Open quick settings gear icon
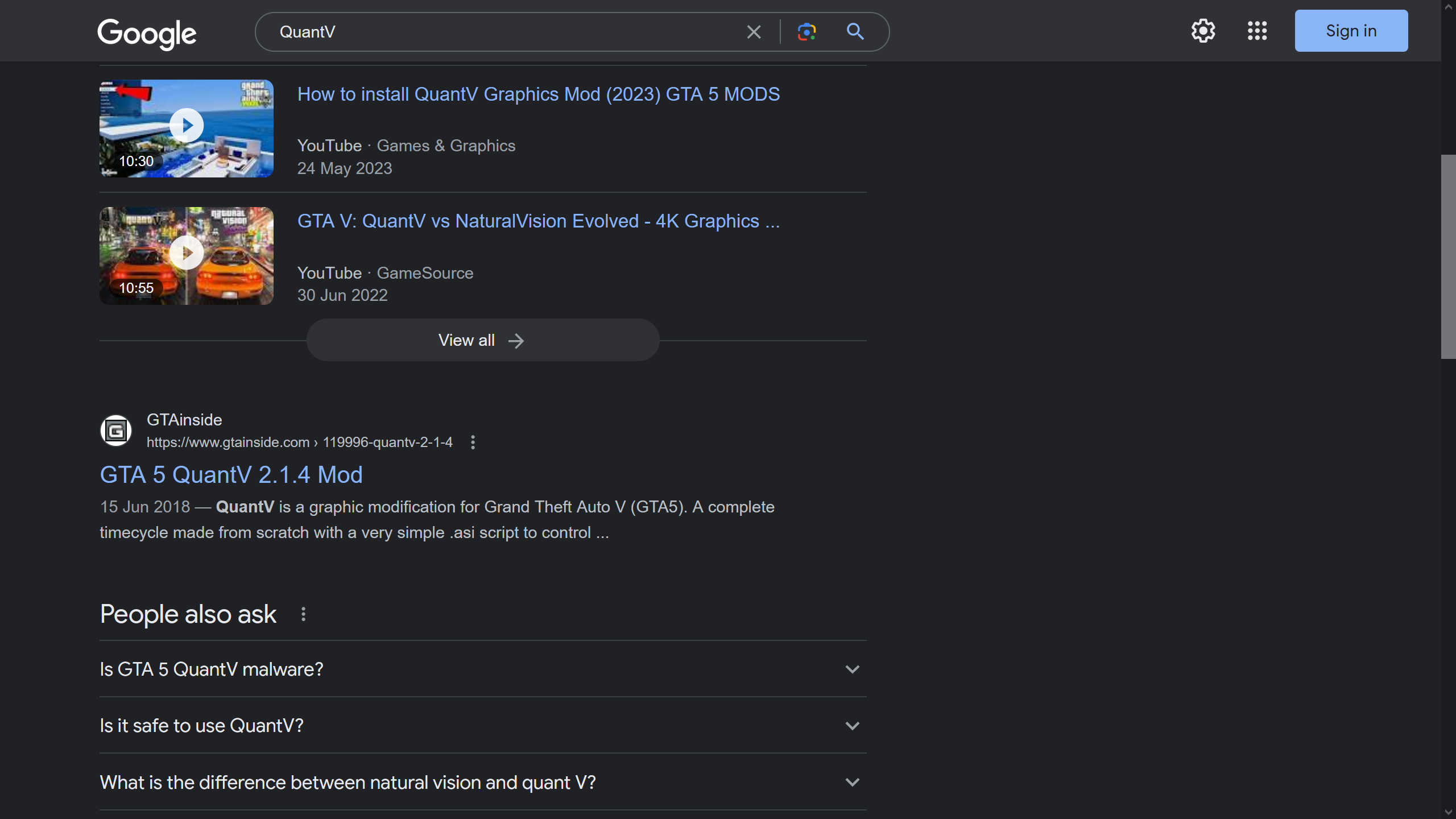 1203,31
